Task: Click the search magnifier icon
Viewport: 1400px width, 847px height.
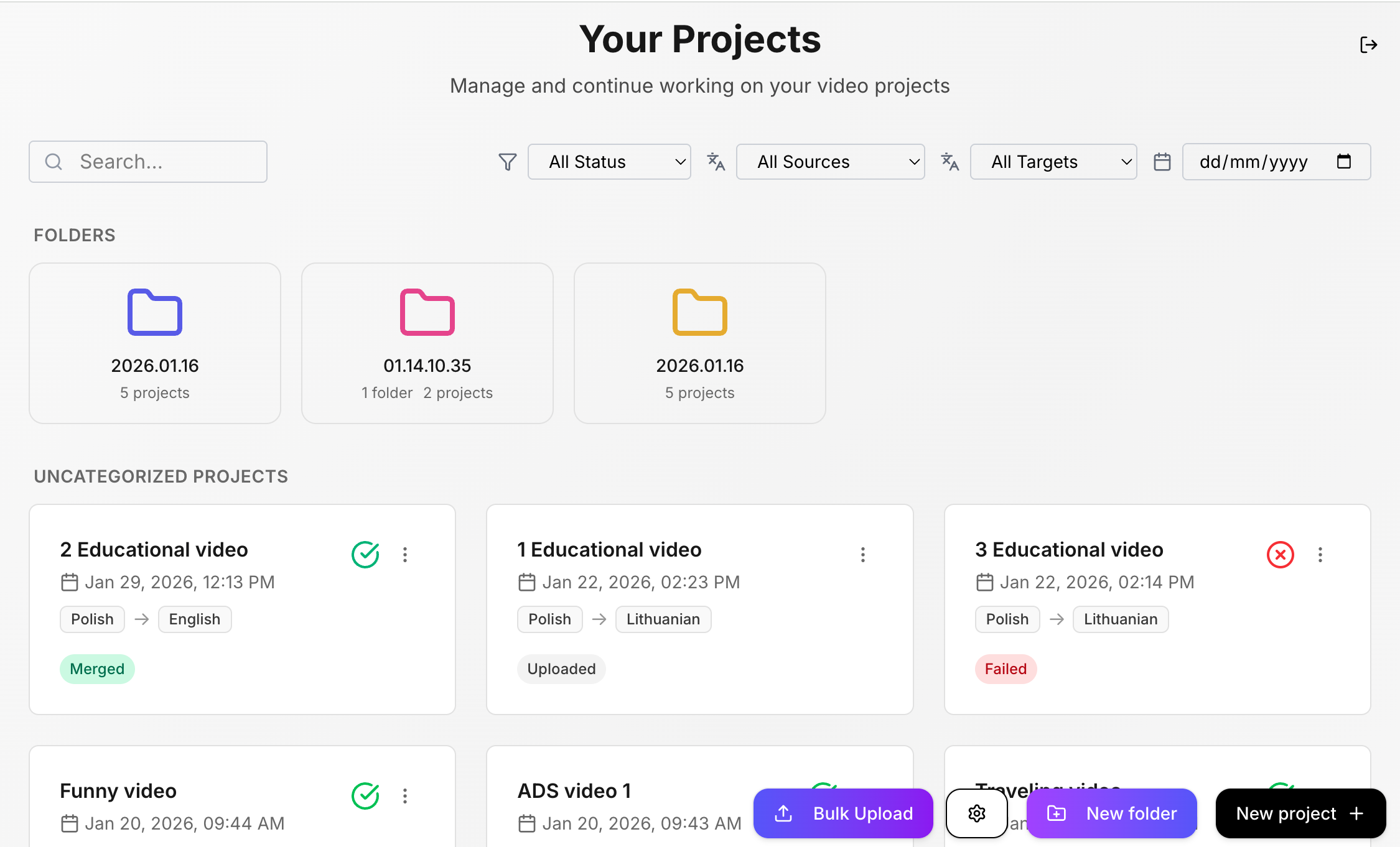Action: tap(54, 162)
